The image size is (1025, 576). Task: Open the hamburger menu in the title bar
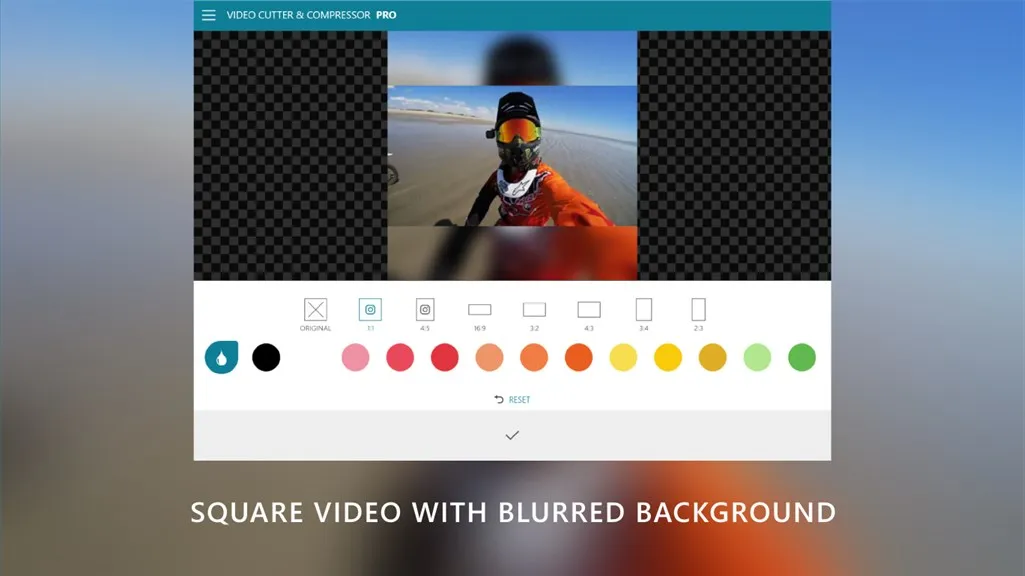pyautogui.click(x=208, y=14)
